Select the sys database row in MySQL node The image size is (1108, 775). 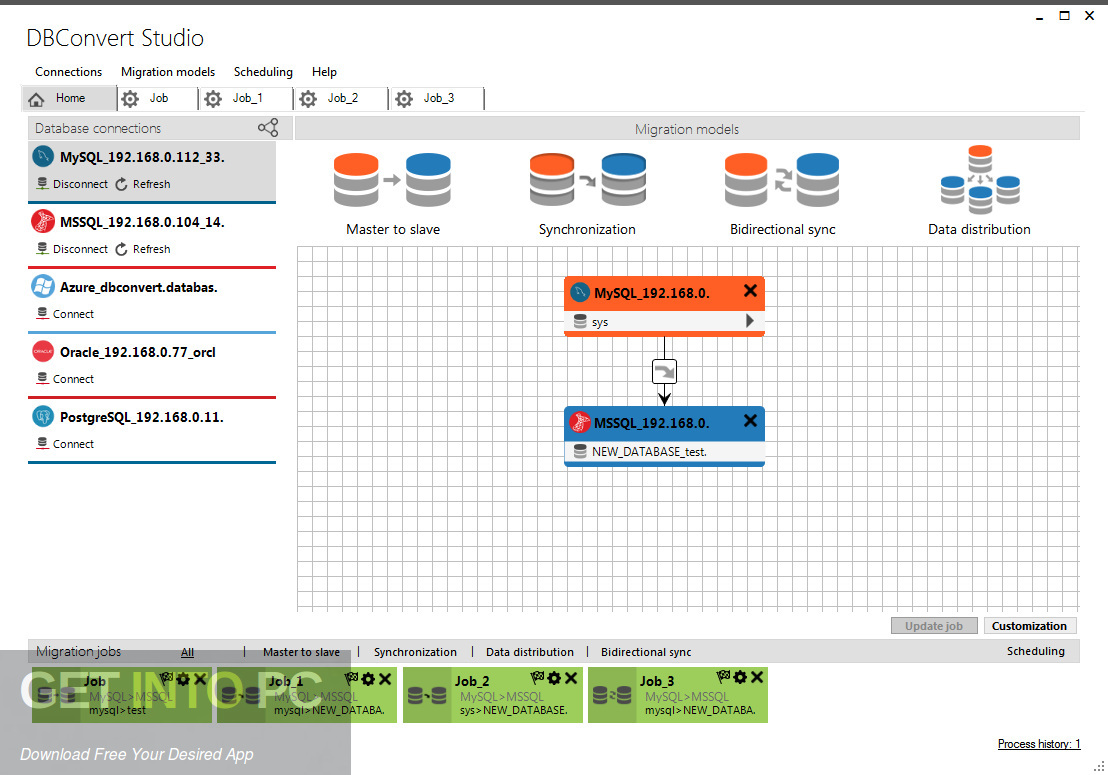(664, 321)
